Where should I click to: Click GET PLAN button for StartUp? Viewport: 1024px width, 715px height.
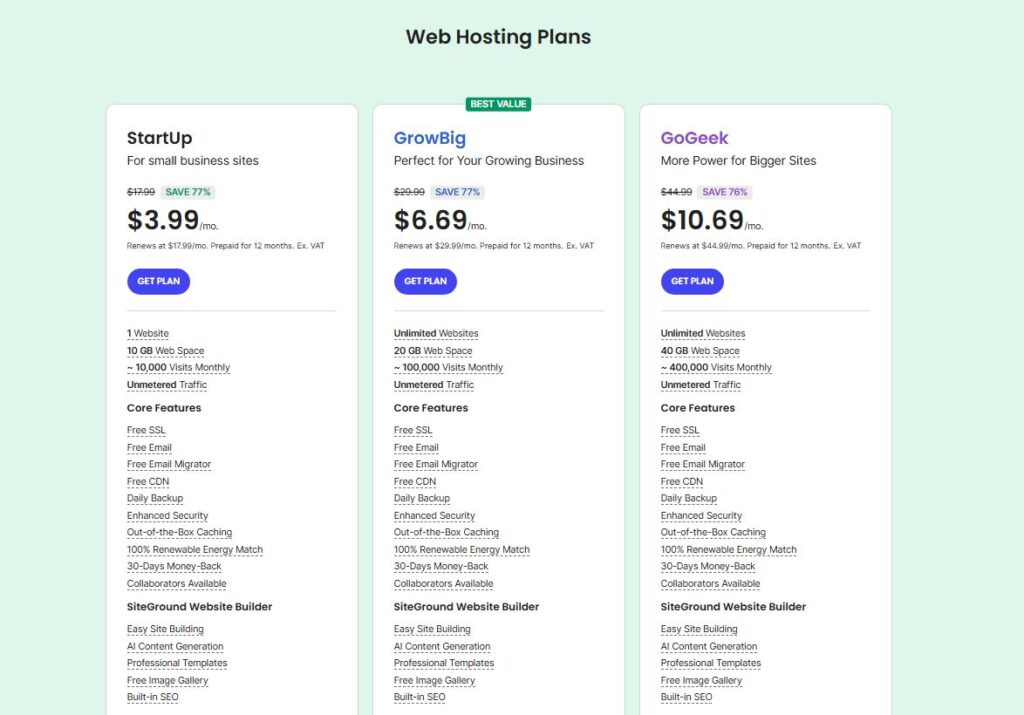click(x=158, y=281)
